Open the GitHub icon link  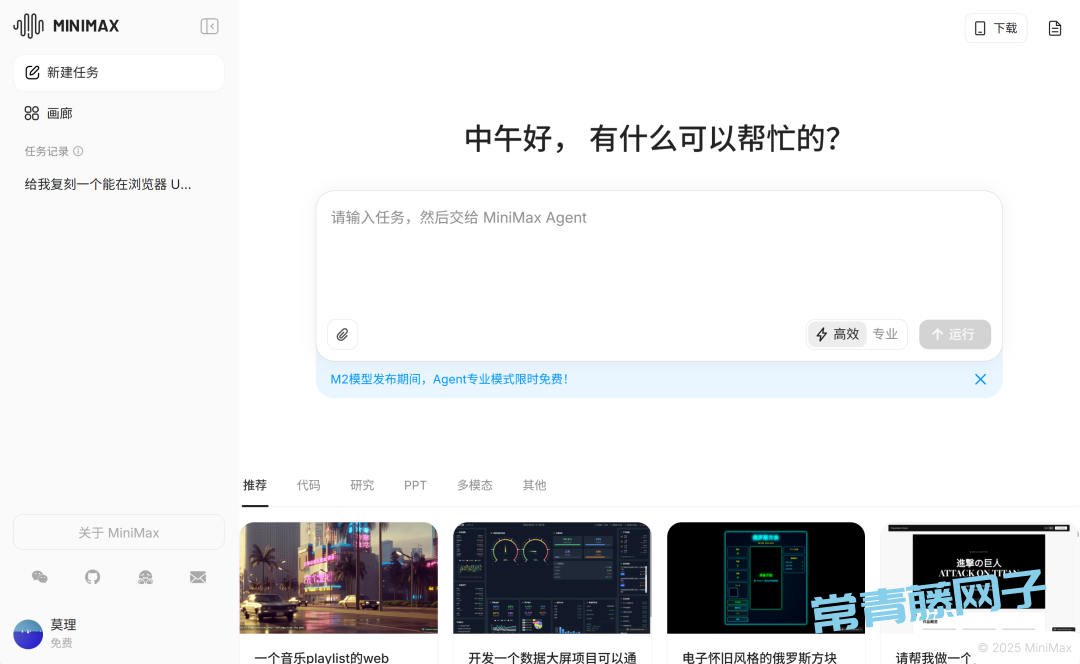click(x=93, y=577)
